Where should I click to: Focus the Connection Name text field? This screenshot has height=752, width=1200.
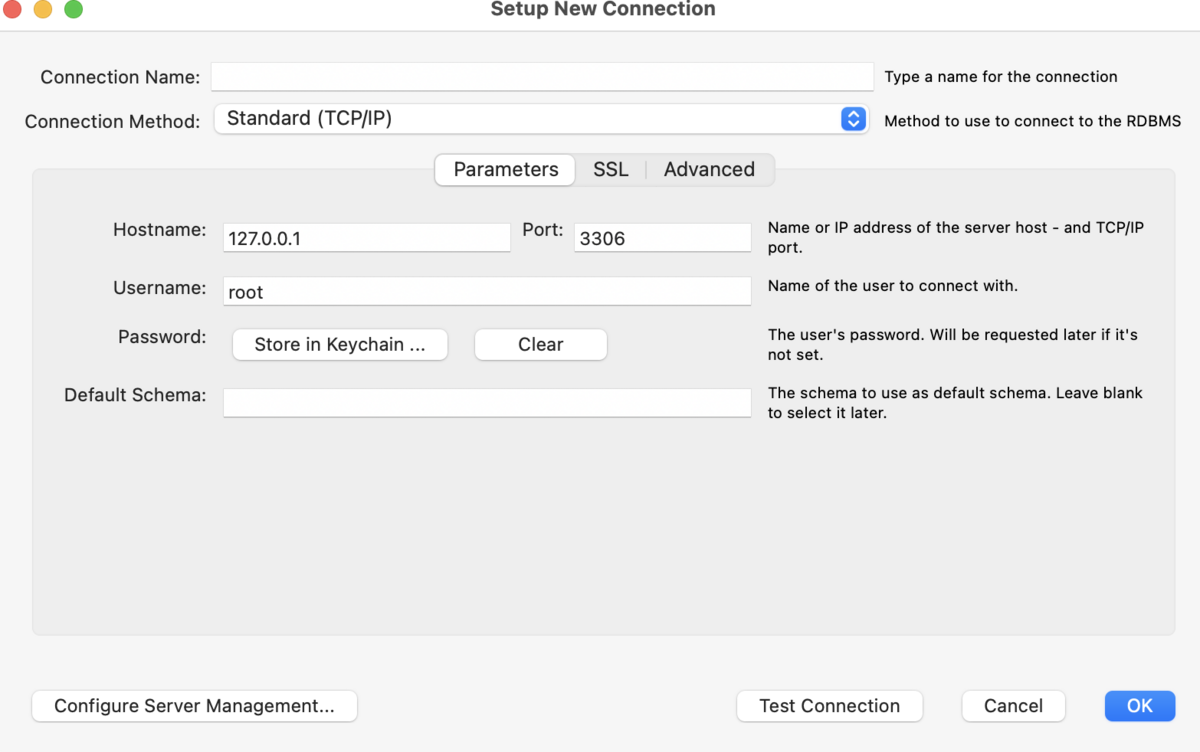click(542, 77)
